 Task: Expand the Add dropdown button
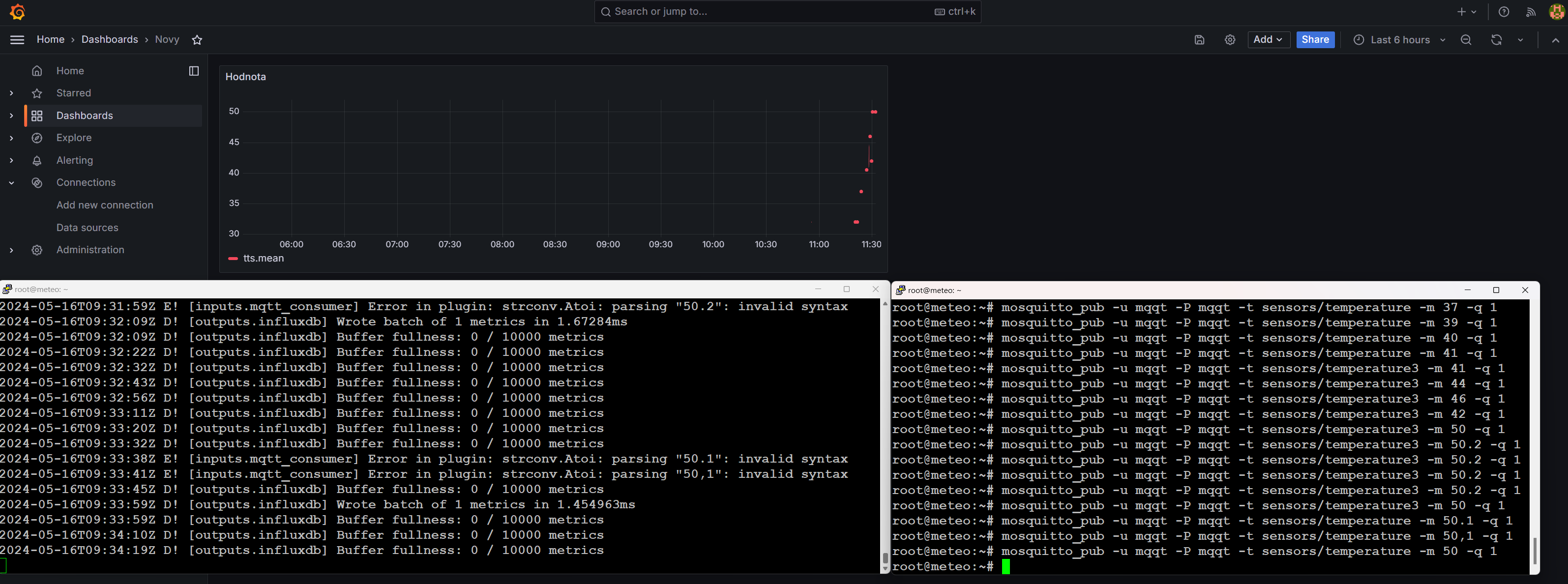[x=1268, y=40]
